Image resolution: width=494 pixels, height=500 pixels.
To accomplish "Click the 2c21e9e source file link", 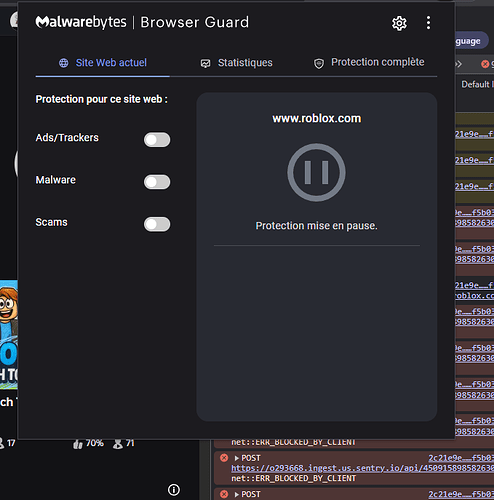I will tap(461, 458).
